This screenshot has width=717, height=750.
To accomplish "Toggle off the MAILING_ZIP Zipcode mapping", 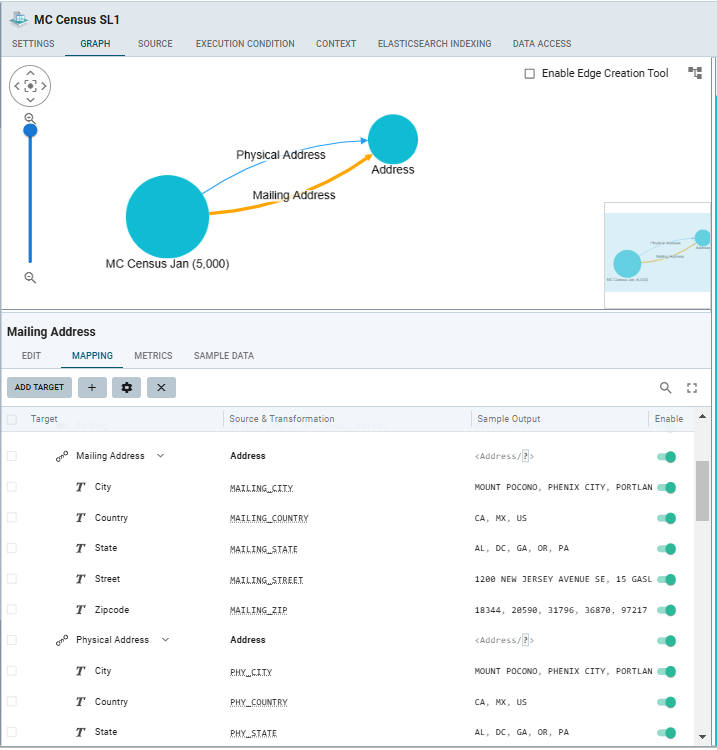I will [666, 610].
